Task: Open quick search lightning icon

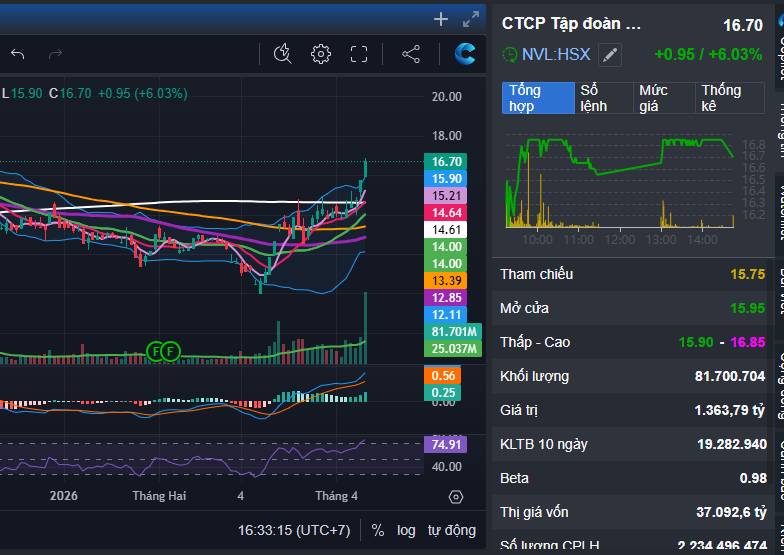Action: tap(282, 54)
